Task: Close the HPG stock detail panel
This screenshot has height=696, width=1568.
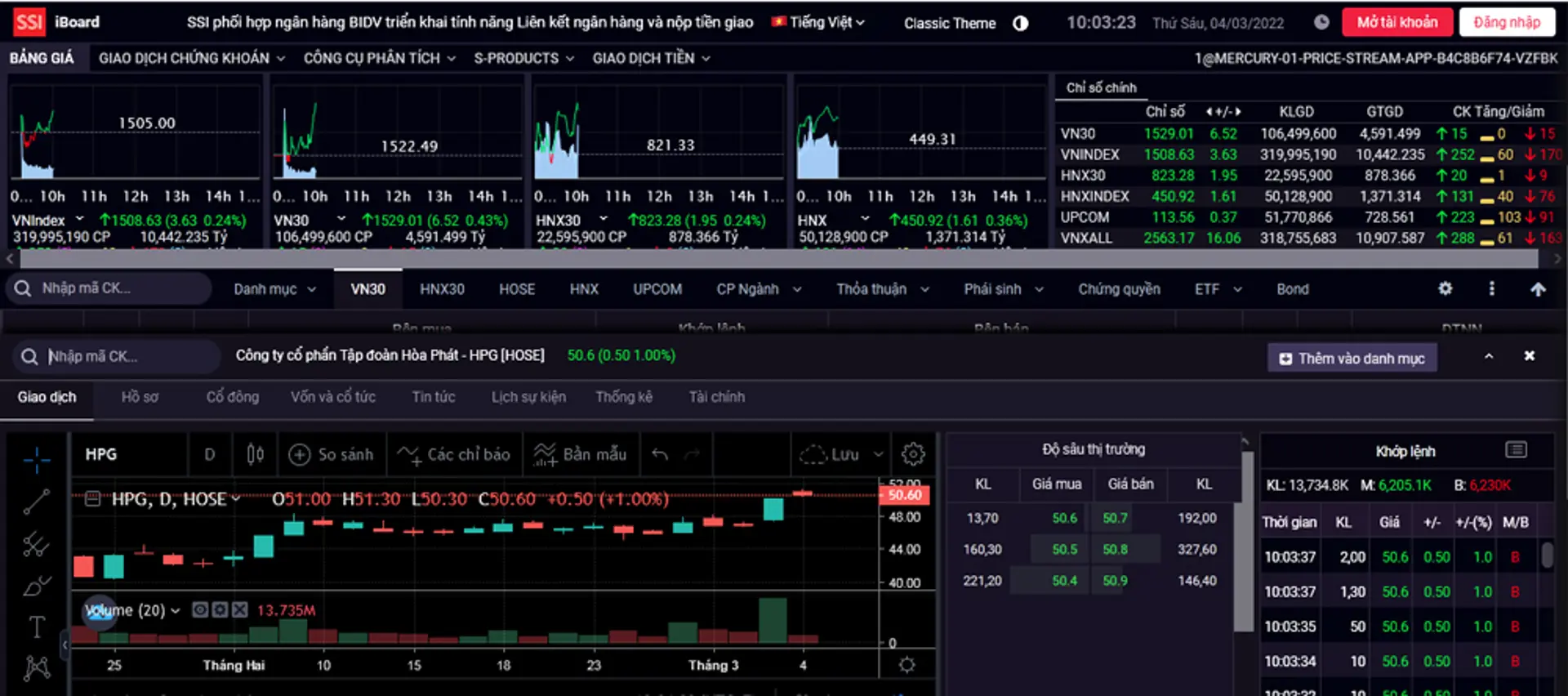Action: pyautogui.click(x=1530, y=356)
